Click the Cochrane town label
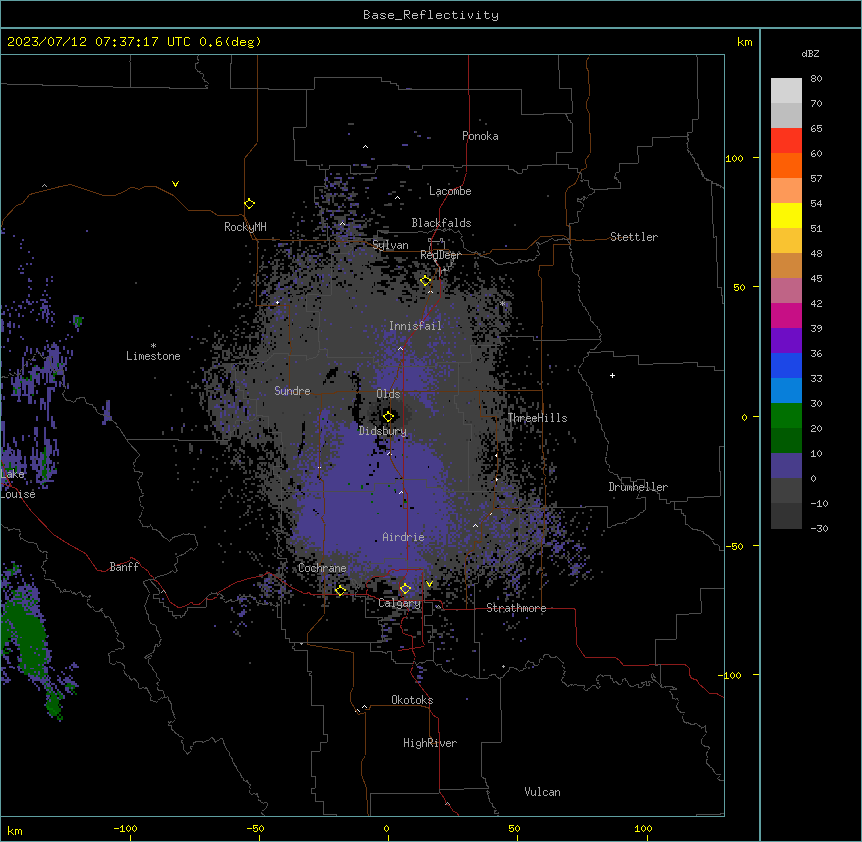862x842 pixels. pos(322,568)
